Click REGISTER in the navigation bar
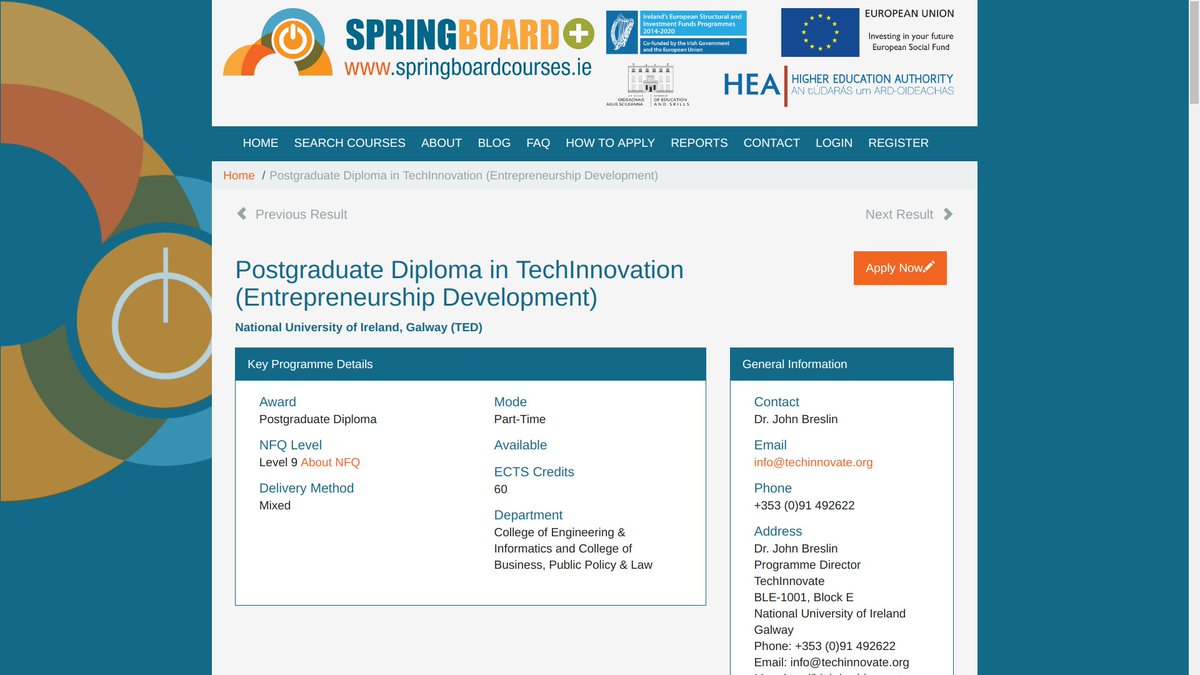 [x=898, y=143]
